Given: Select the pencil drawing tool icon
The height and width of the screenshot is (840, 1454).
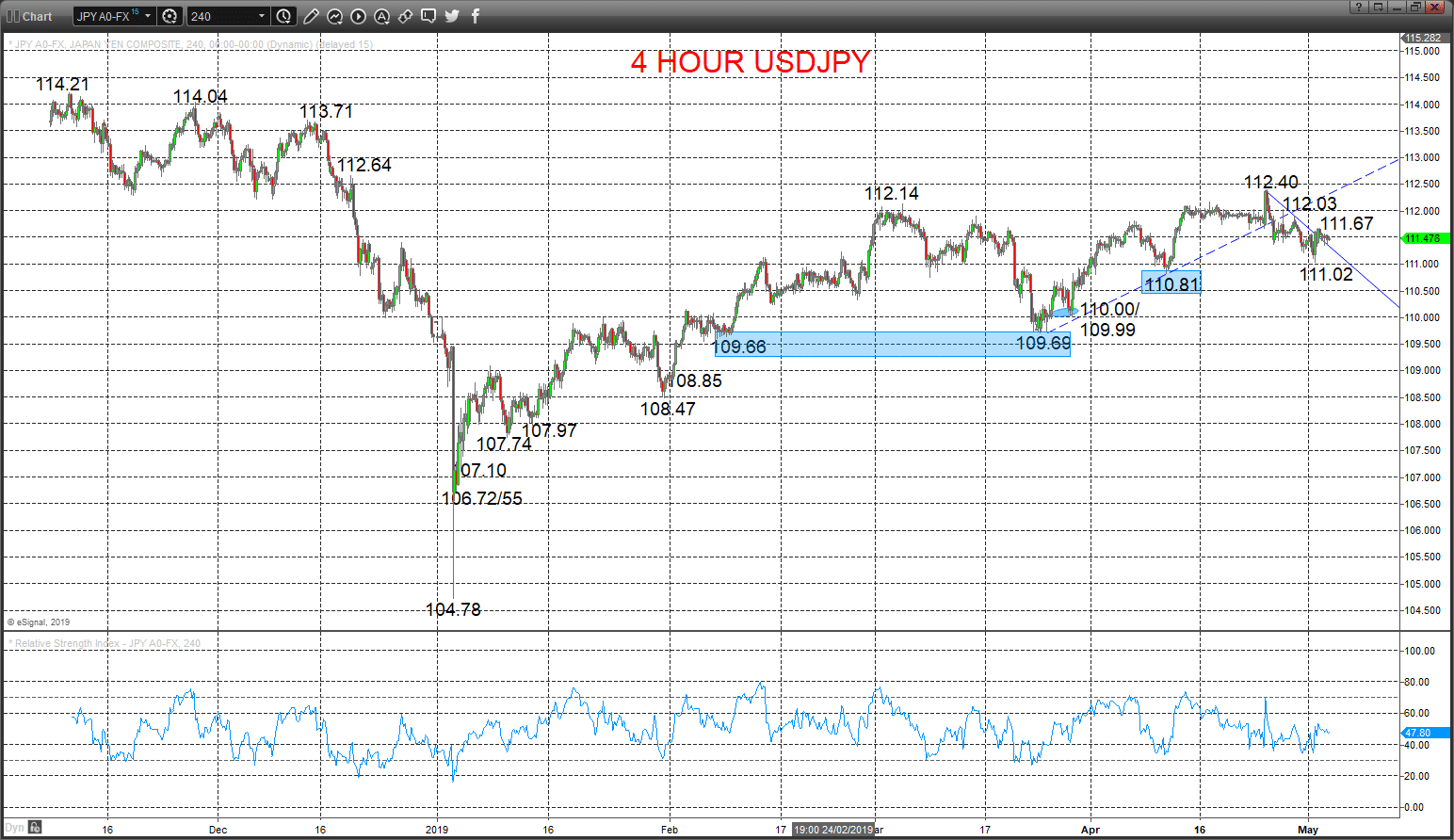Looking at the screenshot, I should pos(311,16).
